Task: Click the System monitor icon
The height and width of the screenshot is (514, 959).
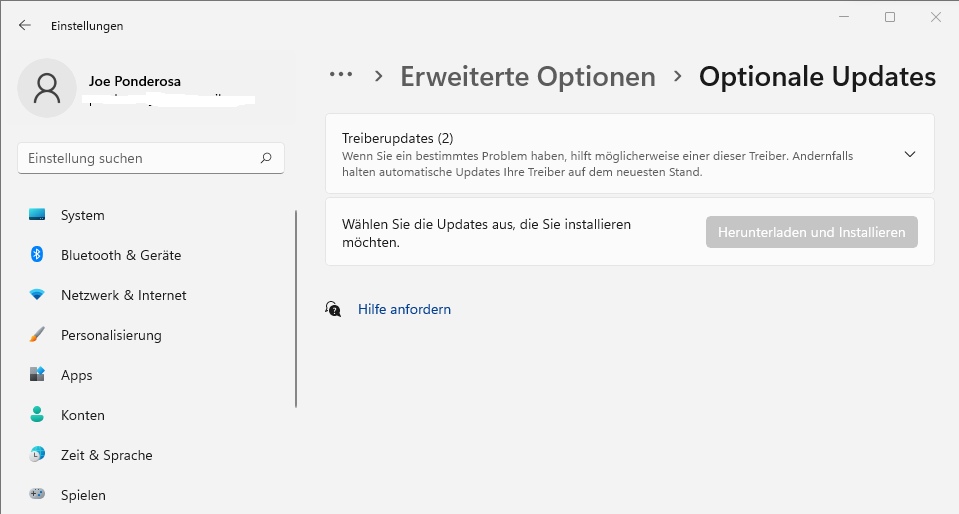Action: (x=37, y=215)
